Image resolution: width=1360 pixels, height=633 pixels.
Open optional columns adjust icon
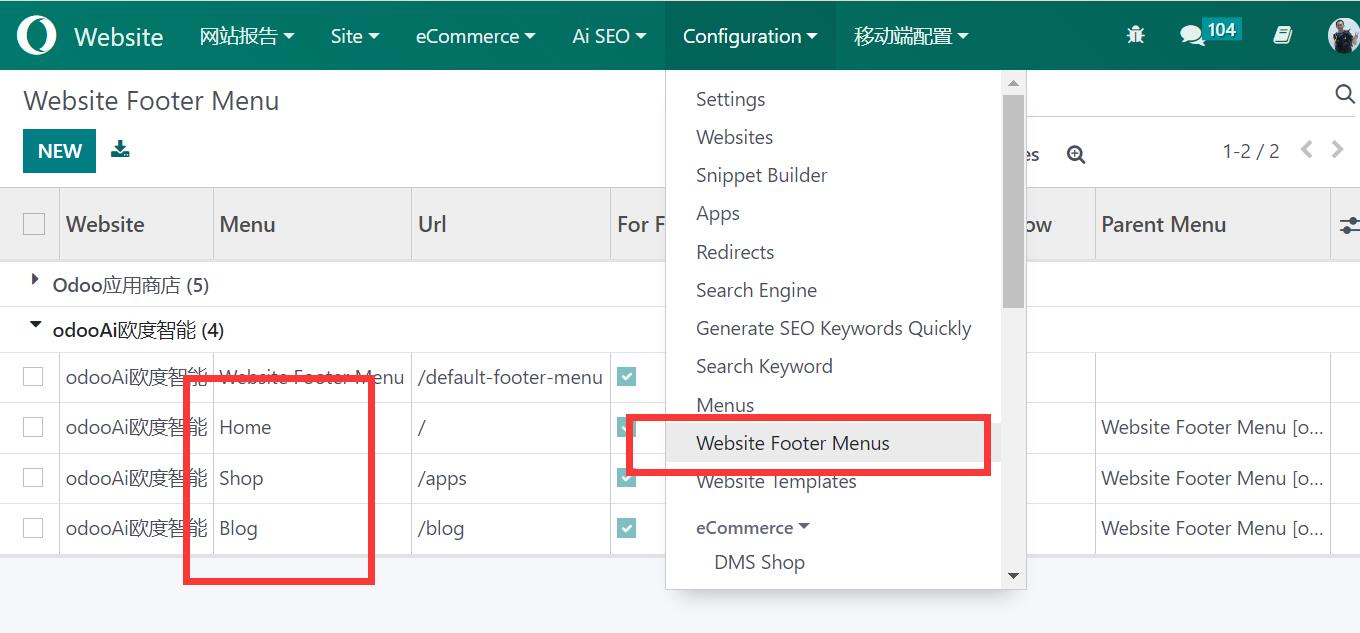(1349, 225)
